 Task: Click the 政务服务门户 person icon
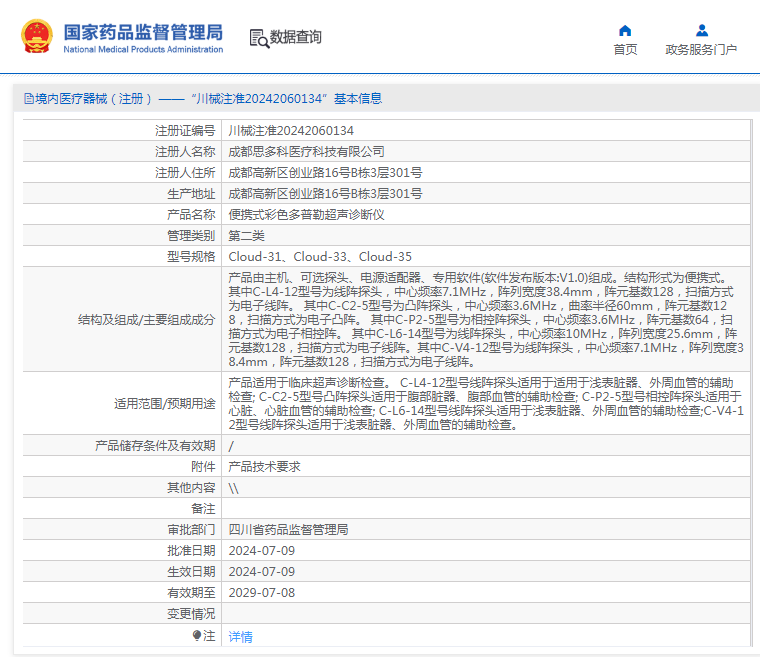pyautogui.click(x=701, y=30)
